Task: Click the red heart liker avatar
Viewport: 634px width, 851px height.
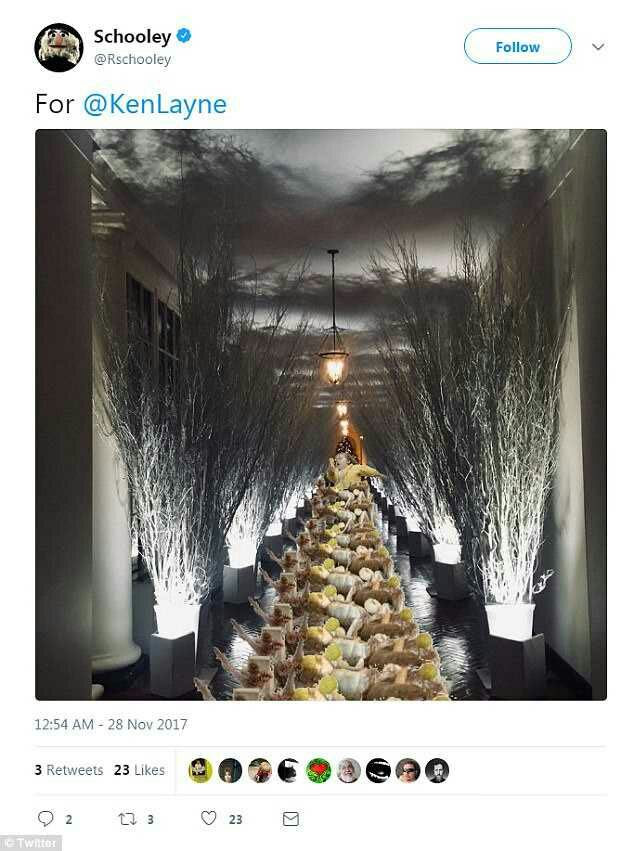Action: [x=319, y=770]
